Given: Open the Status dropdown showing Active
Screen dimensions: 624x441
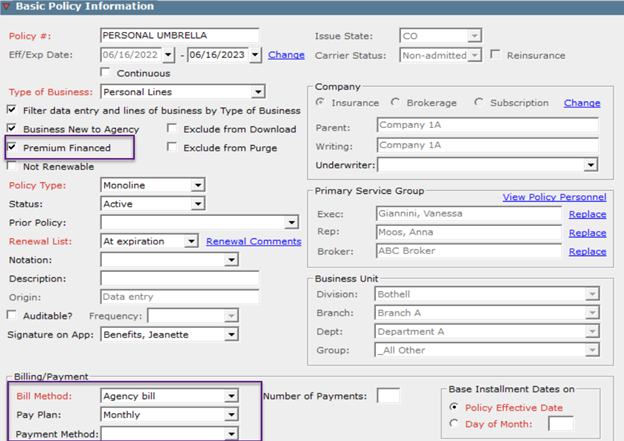Looking at the screenshot, I should pos(198,204).
